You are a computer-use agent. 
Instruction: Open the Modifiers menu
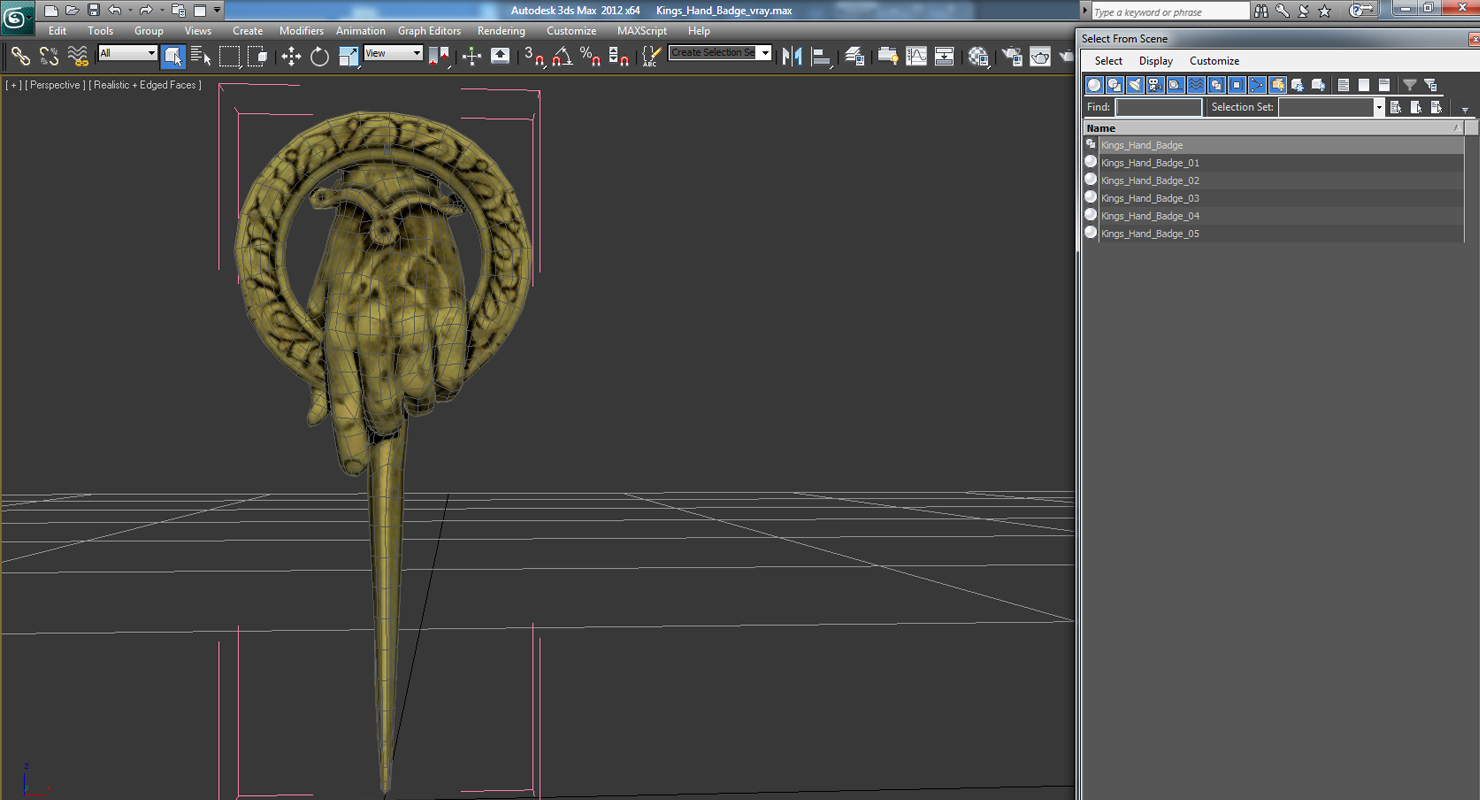pyautogui.click(x=301, y=31)
